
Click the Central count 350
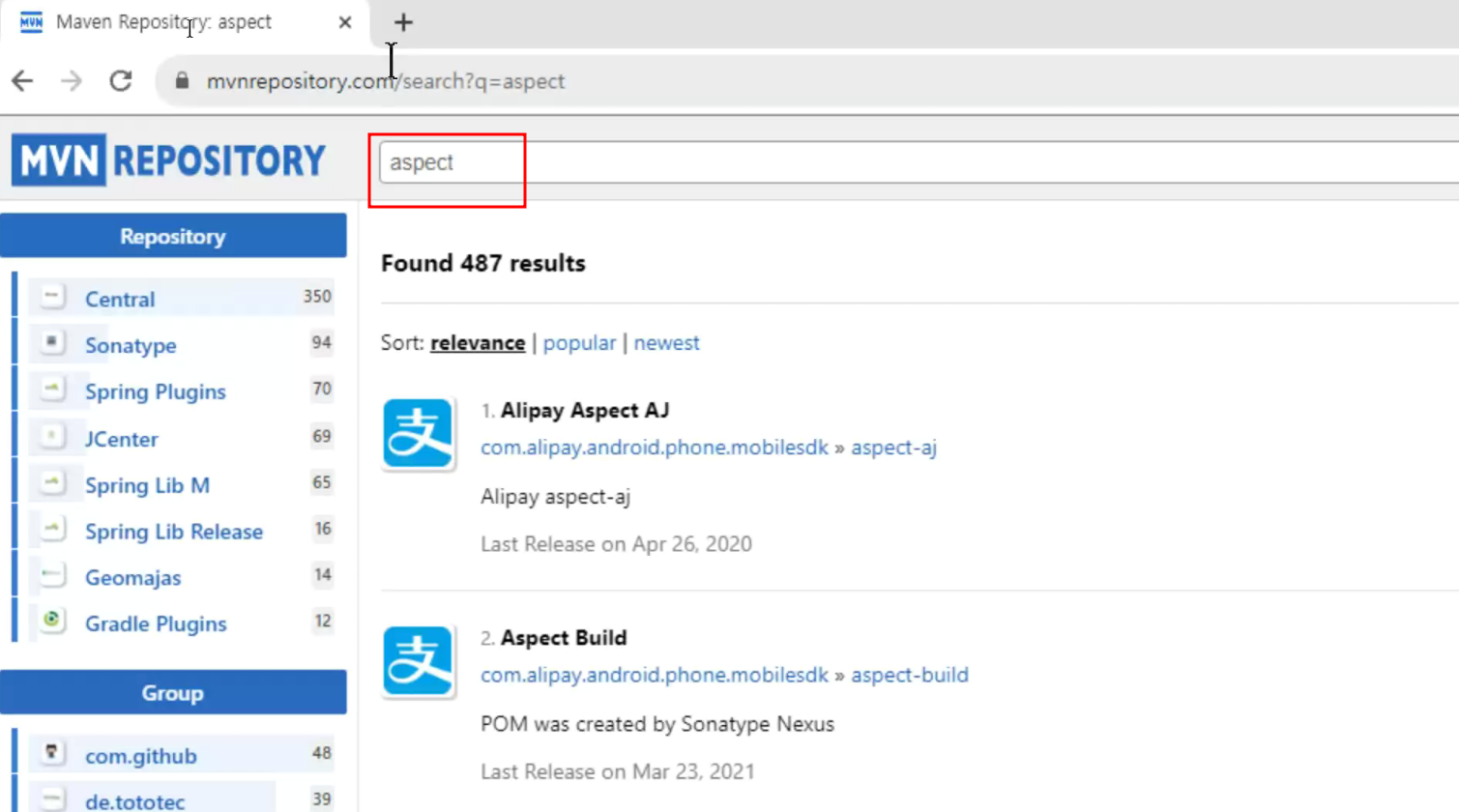pyautogui.click(x=317, y=297)
